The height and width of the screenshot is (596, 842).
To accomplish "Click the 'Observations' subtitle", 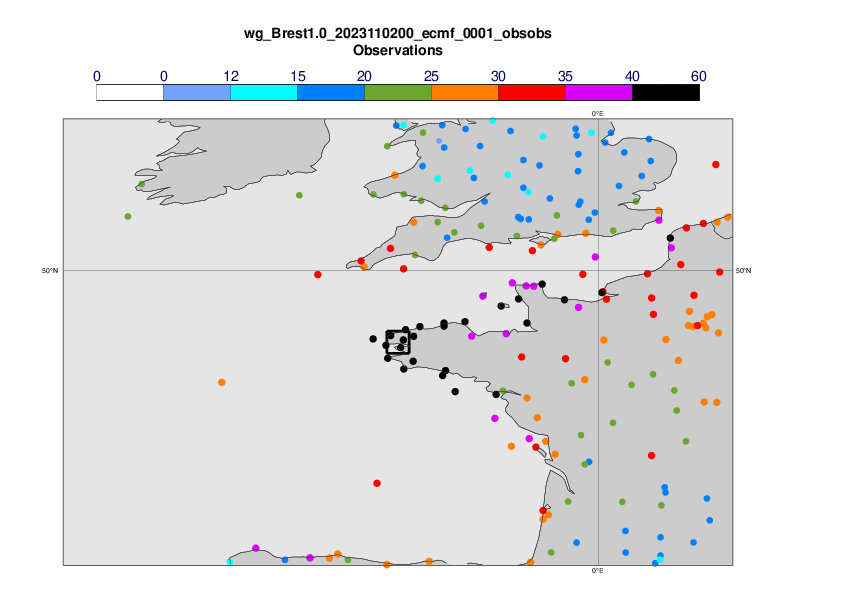I will [398, 50].
